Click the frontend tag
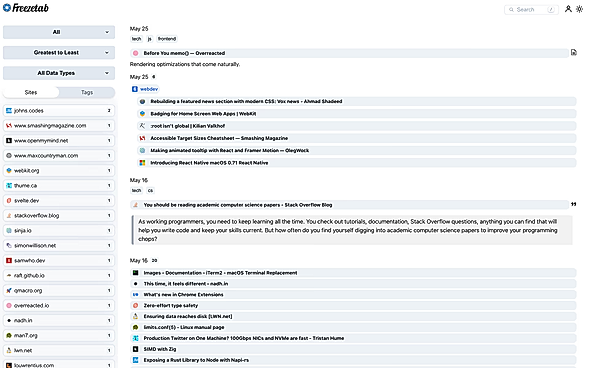 (167, 39)
